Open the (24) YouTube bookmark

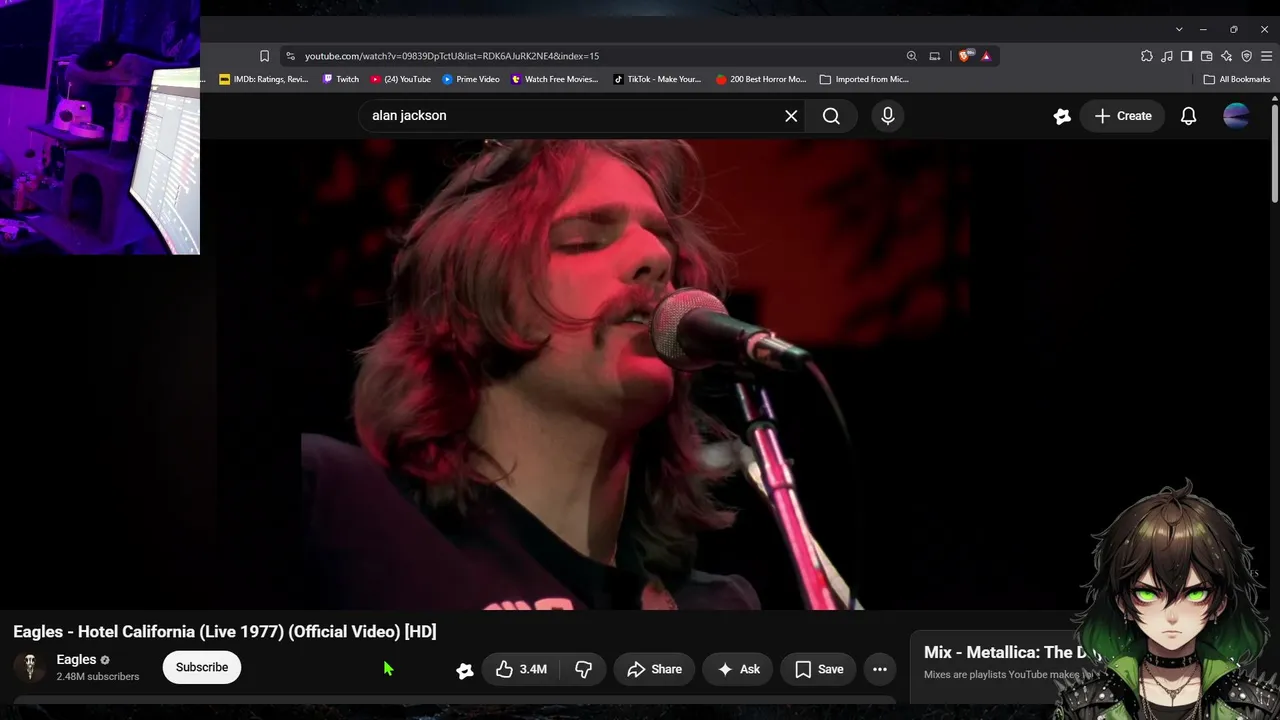(401, 79)
